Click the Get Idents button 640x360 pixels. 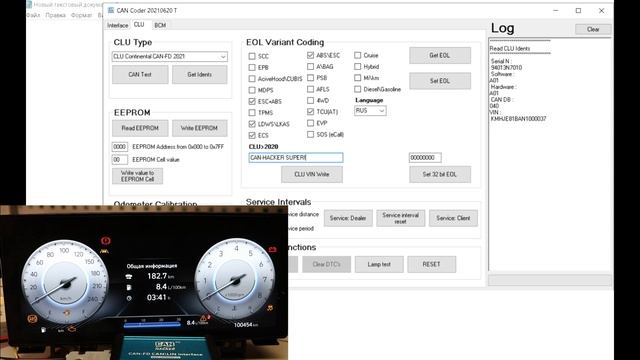(200, 75)
